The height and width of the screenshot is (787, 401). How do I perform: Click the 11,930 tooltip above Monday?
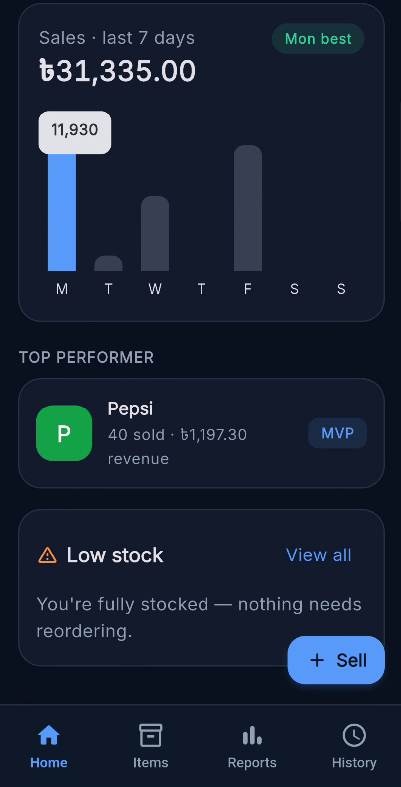[x=75, y=132]
